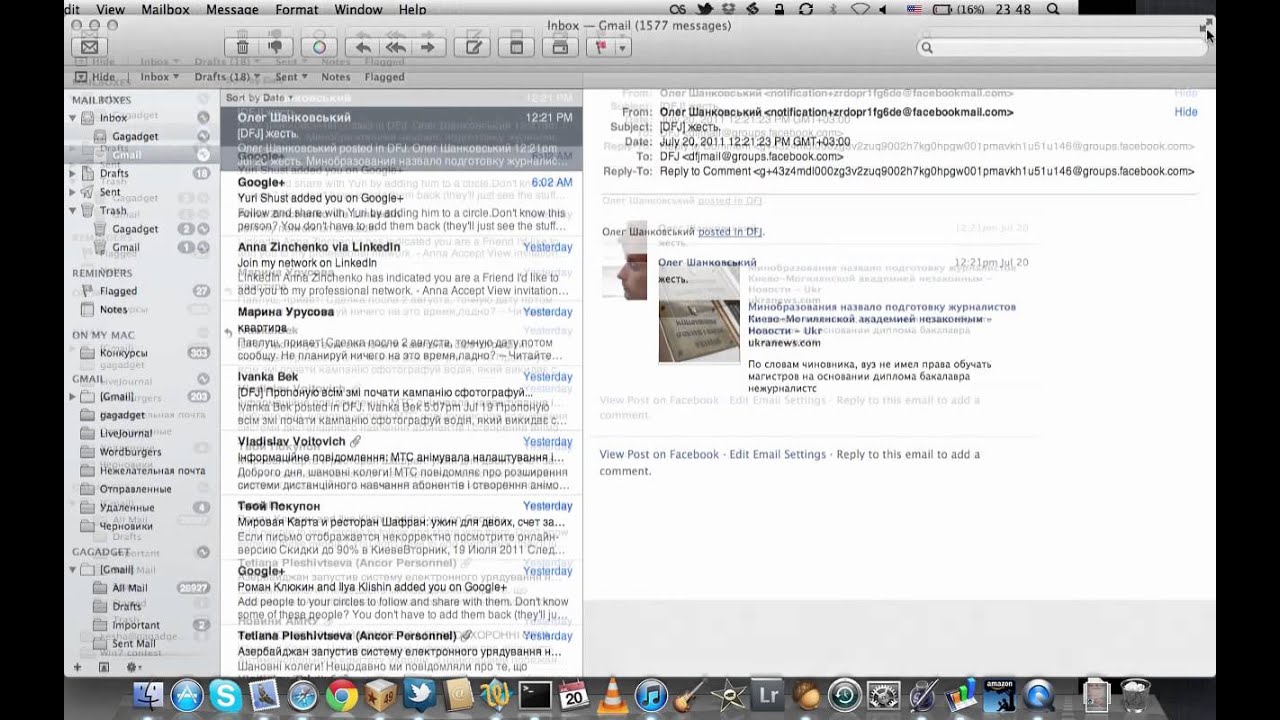Open the Colors wheel toolbar button

319,46
